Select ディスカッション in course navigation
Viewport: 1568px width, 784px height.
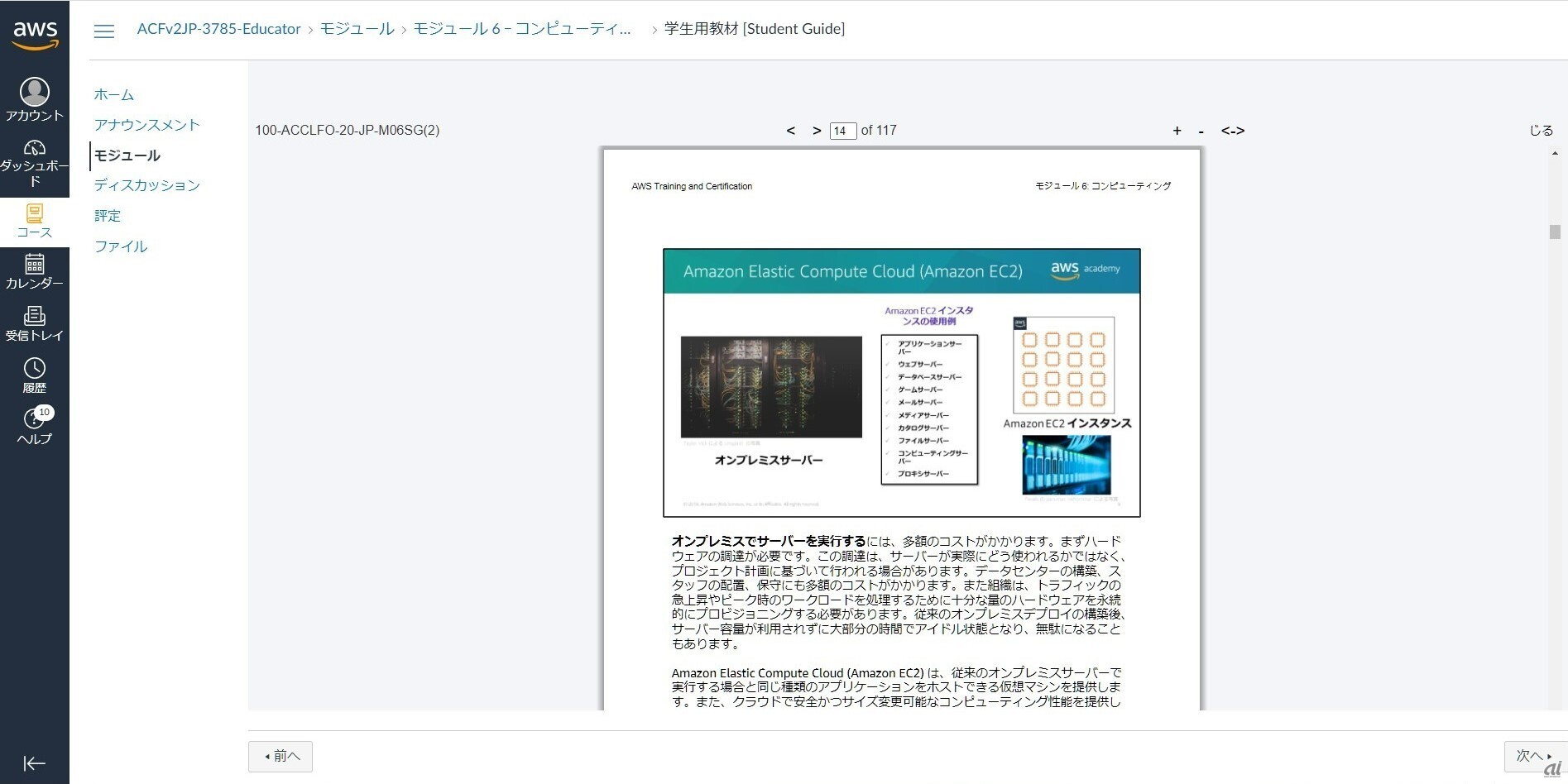(147, 185)
